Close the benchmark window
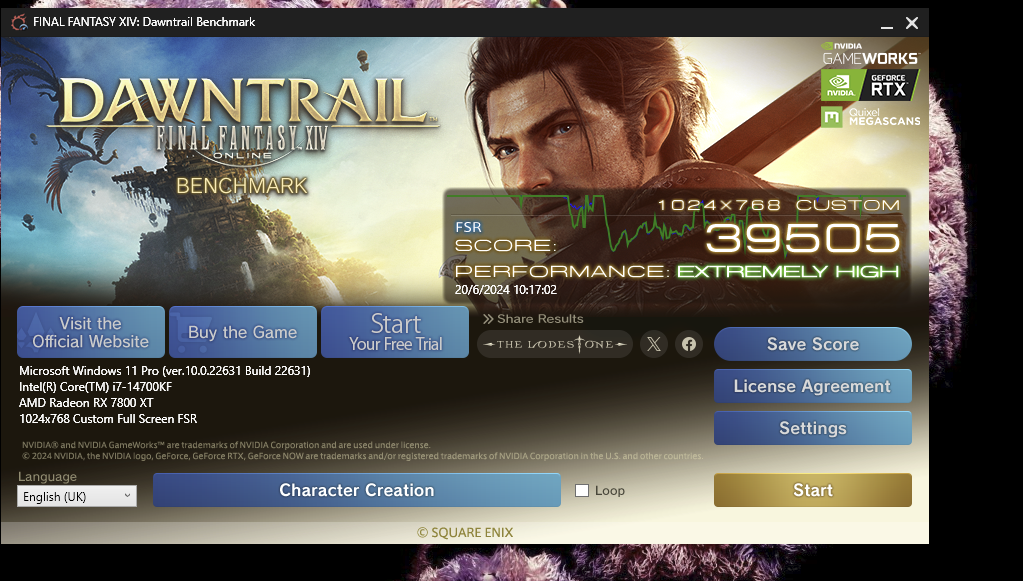 pyautogui.click(x=912, y=23)
